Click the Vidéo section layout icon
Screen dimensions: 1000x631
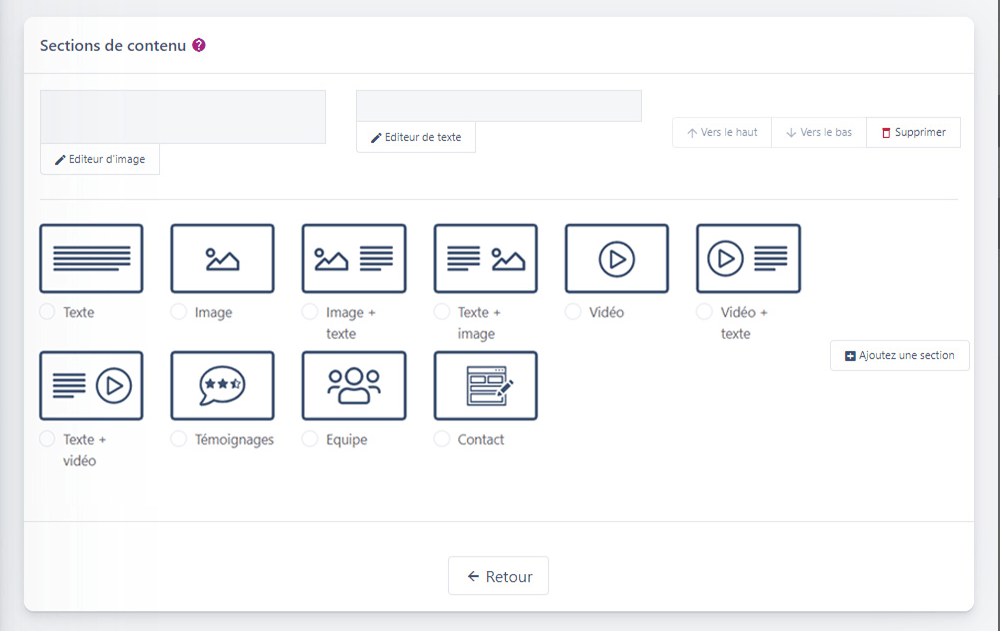(x=617, y=258)
